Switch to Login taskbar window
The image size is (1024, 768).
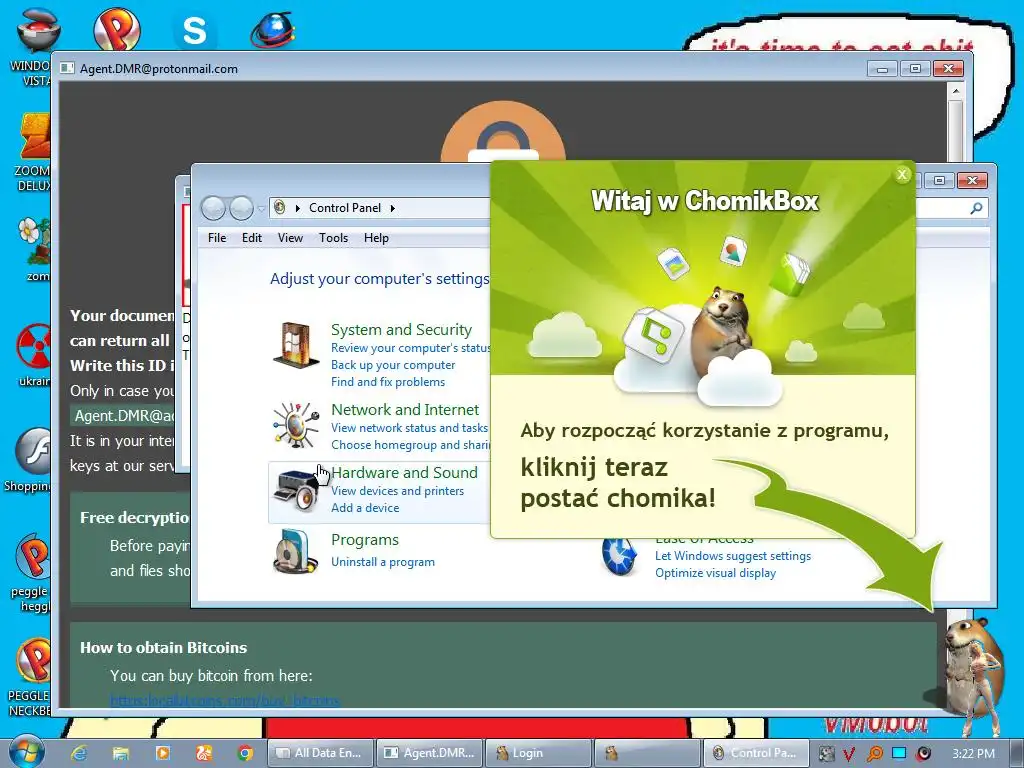pos(538,753)
